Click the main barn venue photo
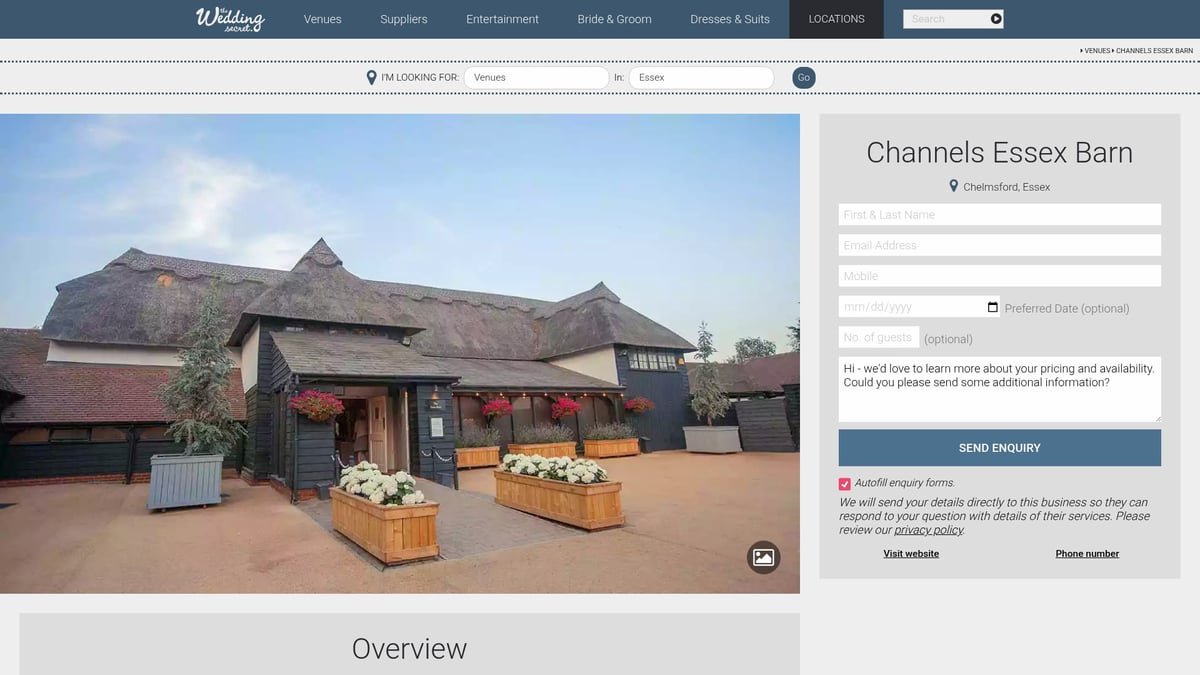The width and height of the screenshot is (1200, 675). click(x=400, y=353)
